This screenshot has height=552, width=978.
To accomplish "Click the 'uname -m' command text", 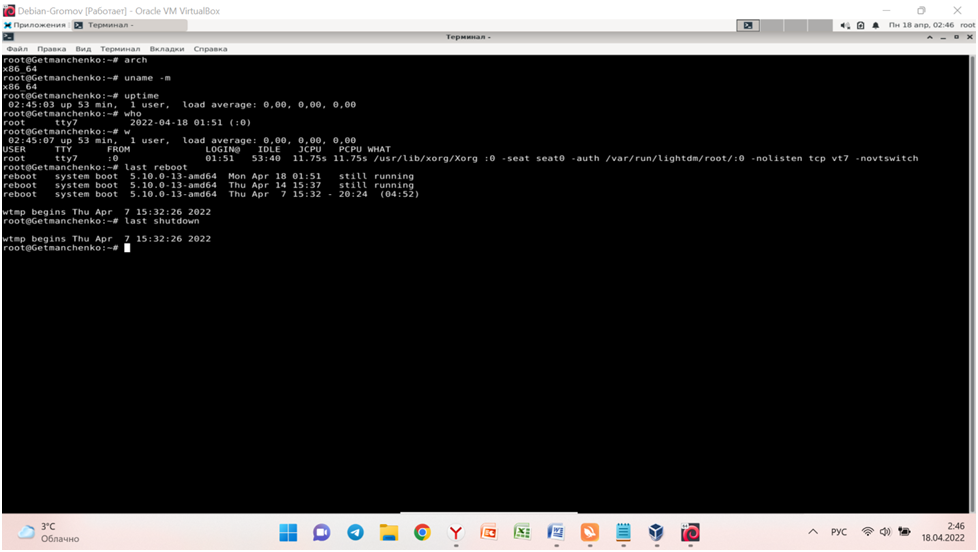I will point(147,78).
